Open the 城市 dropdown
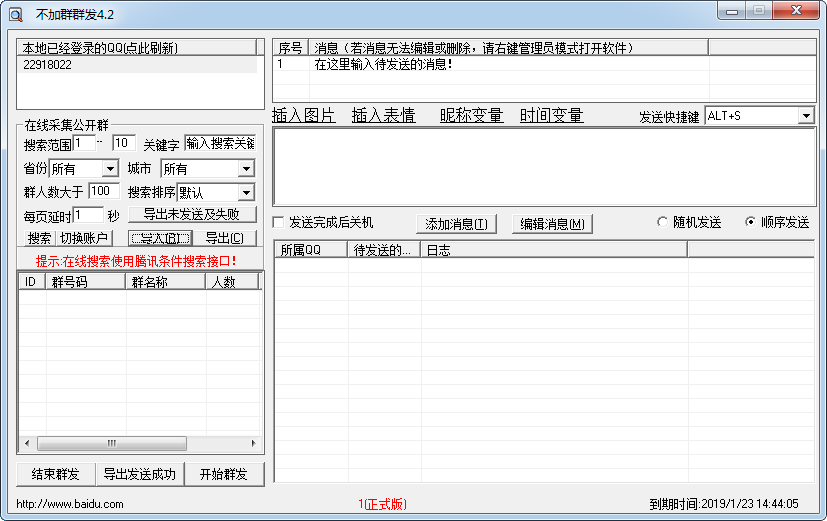The height and width of the screenshot is (521, 827). tap(246, 169)
